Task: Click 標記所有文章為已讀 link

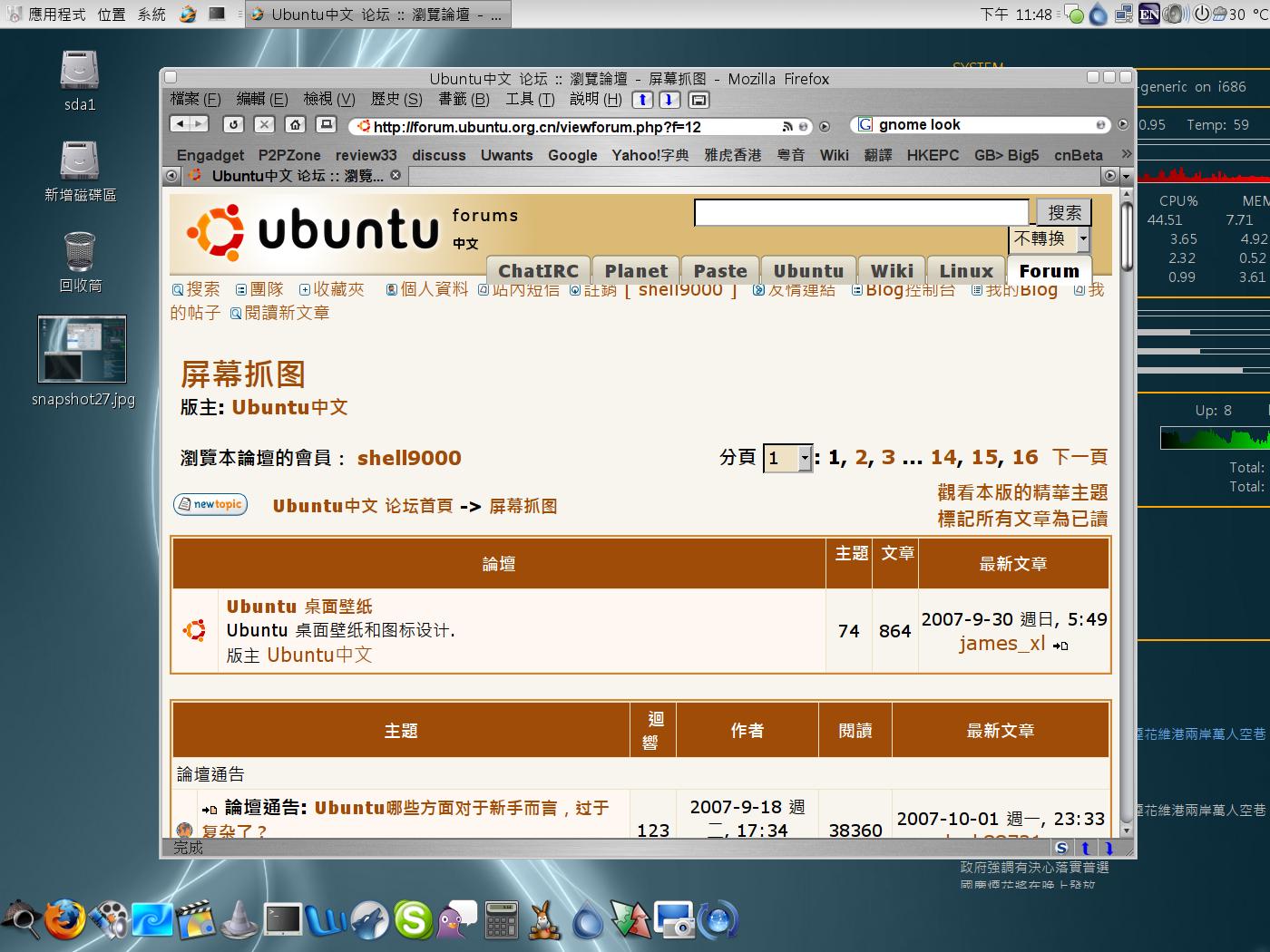Action: pos(1022,519)
